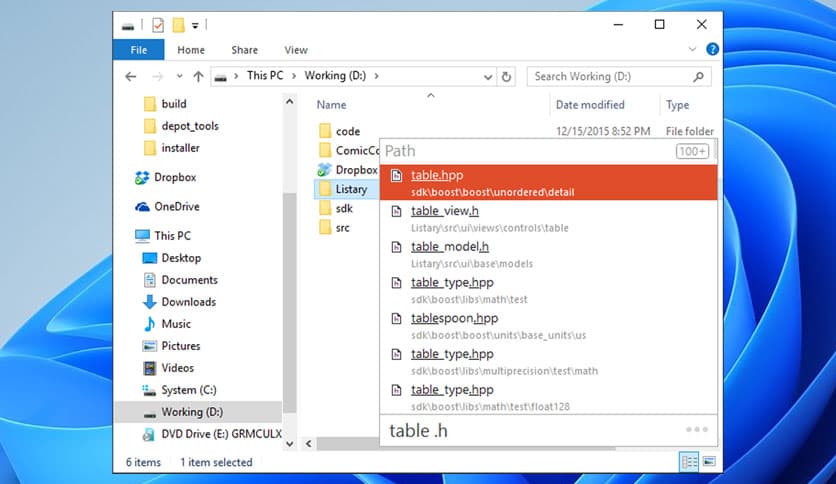The width and height of the screenshot is (836, 484).
Task: Click the 100+ results count badge
Action: pos(692,151)
